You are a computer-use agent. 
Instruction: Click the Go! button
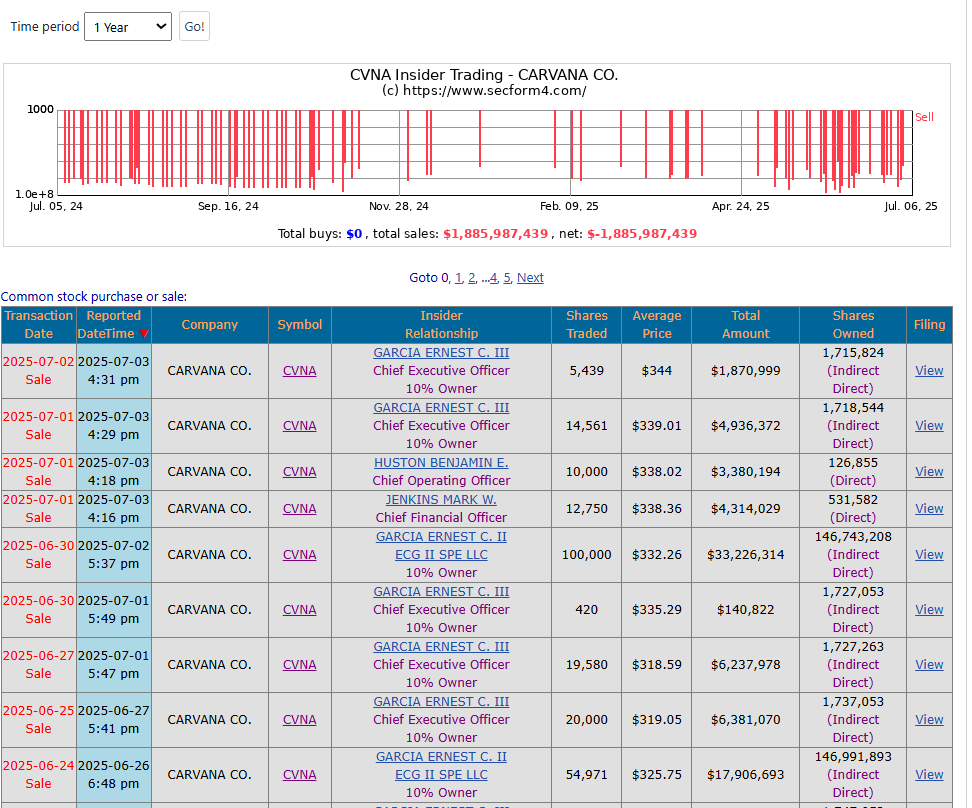194,27
